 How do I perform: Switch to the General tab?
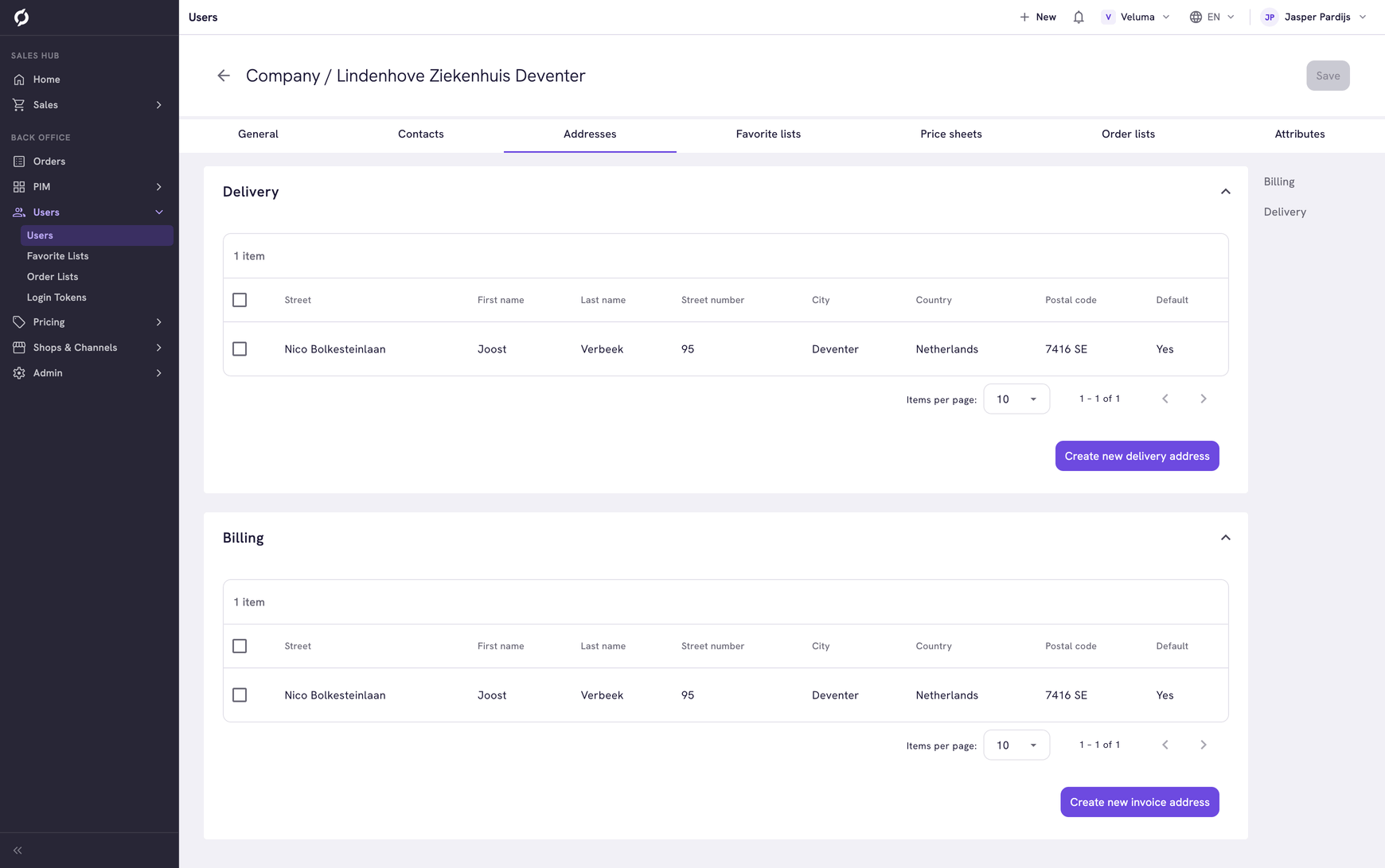pyautogui.click(x=258, y=134)
